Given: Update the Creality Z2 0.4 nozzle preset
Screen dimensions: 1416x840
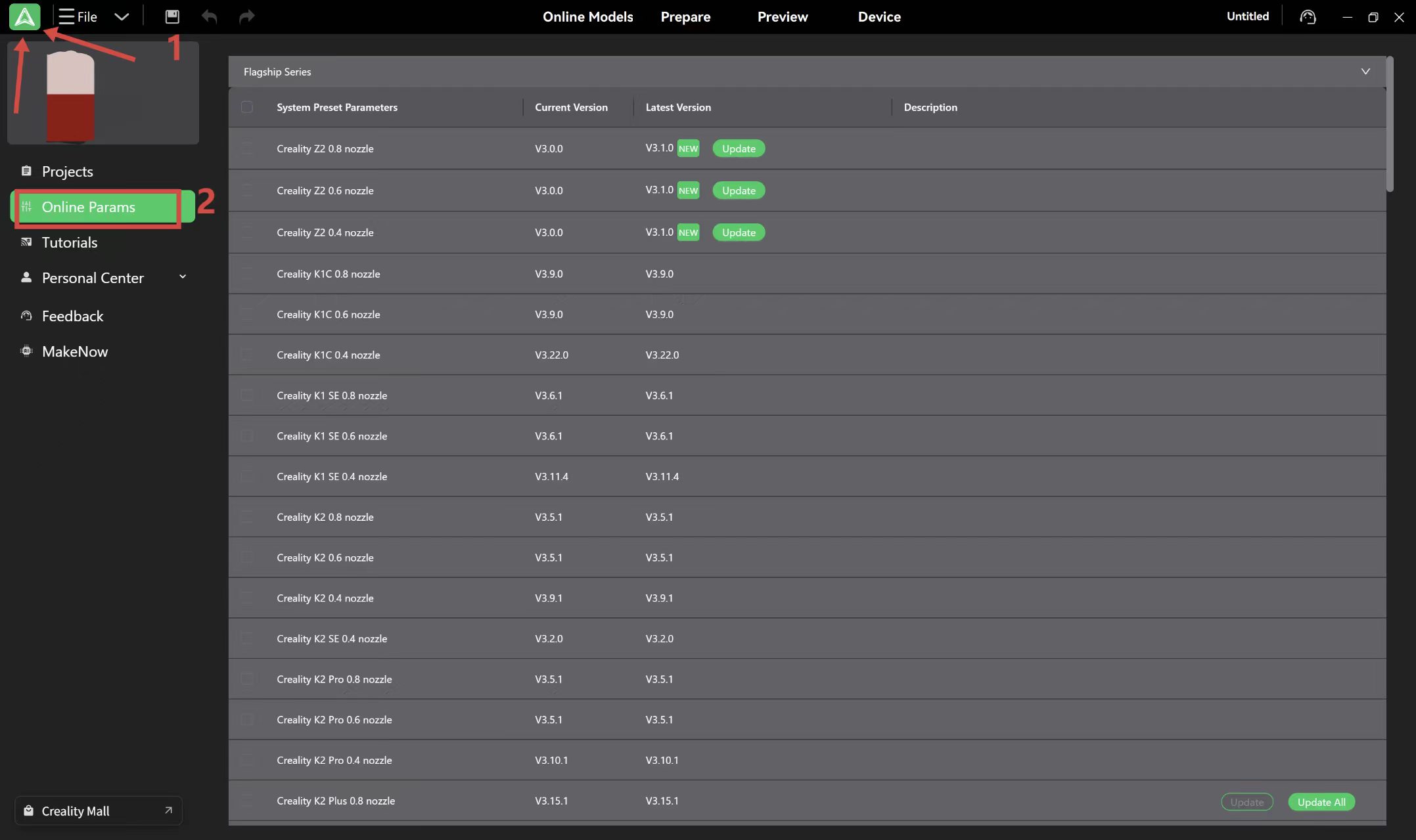Looking at the screenshot, I should 739,232.
